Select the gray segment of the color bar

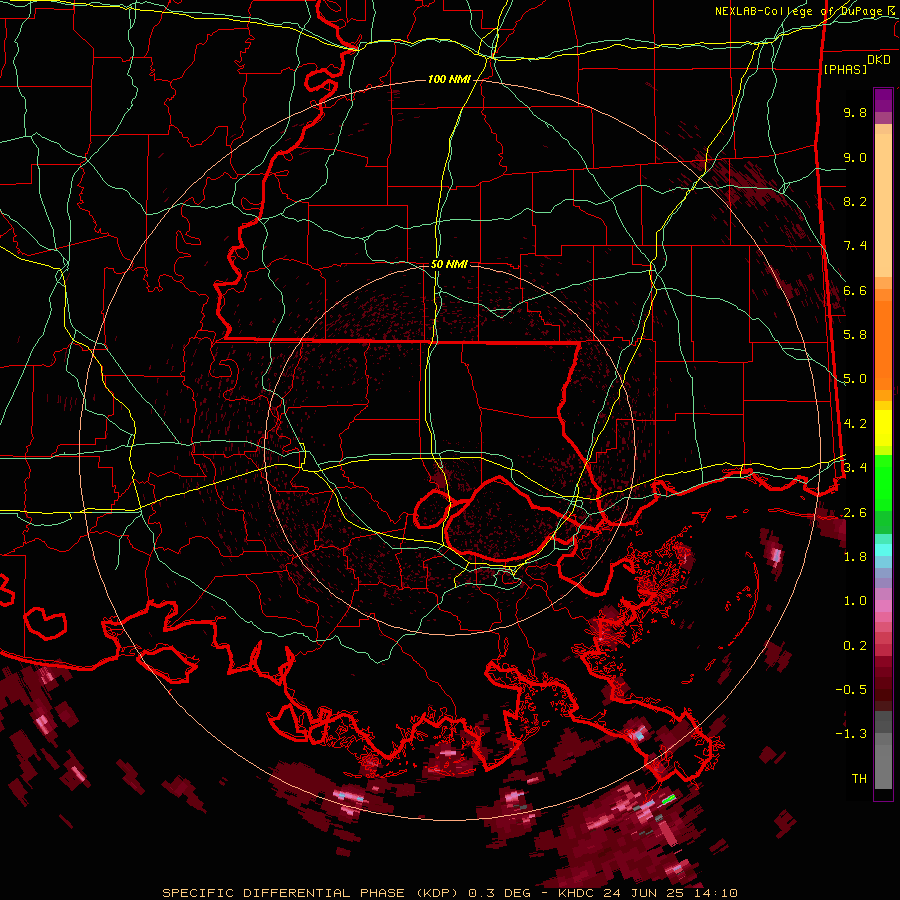tap(883, 751)
